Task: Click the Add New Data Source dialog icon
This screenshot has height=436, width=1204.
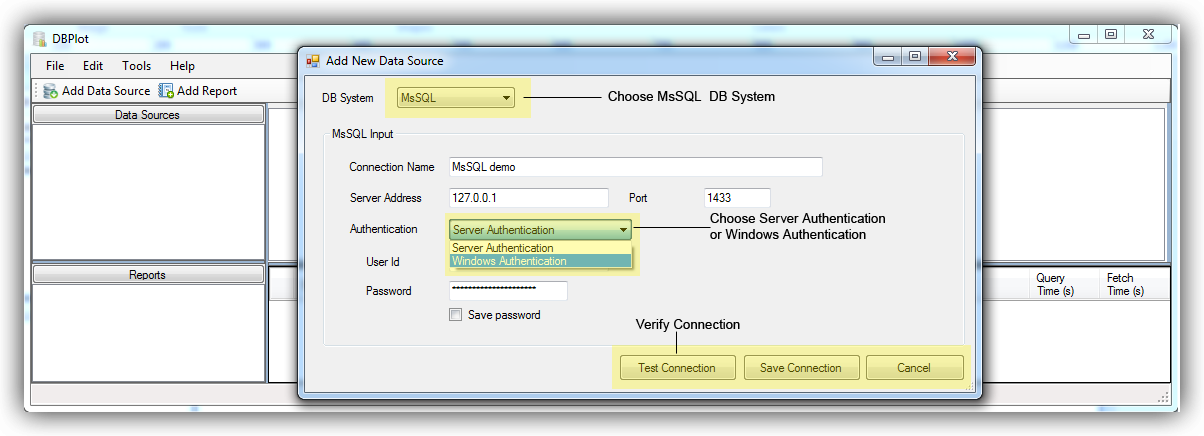Action: 313,61
